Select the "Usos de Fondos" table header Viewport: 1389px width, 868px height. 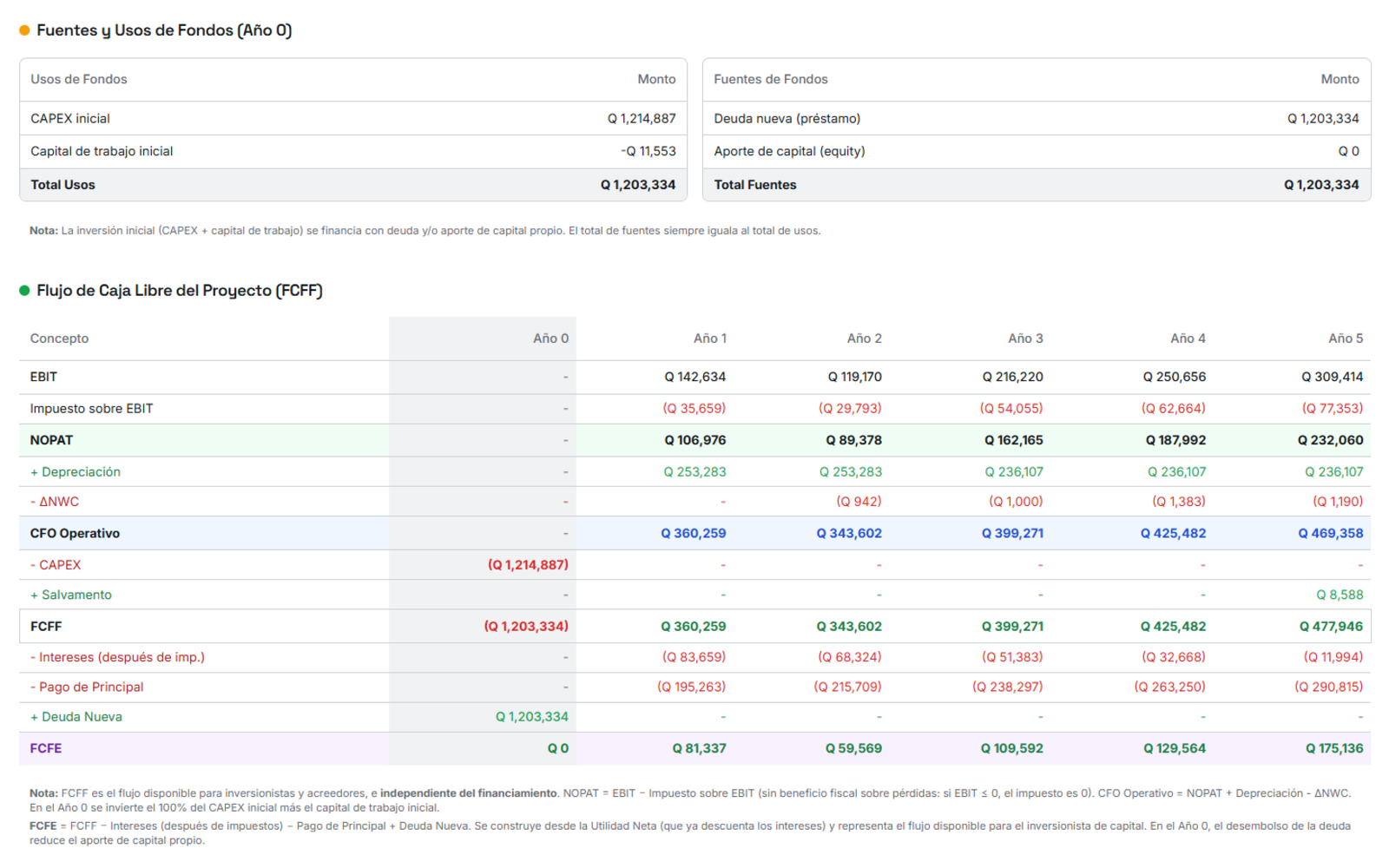pyautogui.click(x=79, y=79)
